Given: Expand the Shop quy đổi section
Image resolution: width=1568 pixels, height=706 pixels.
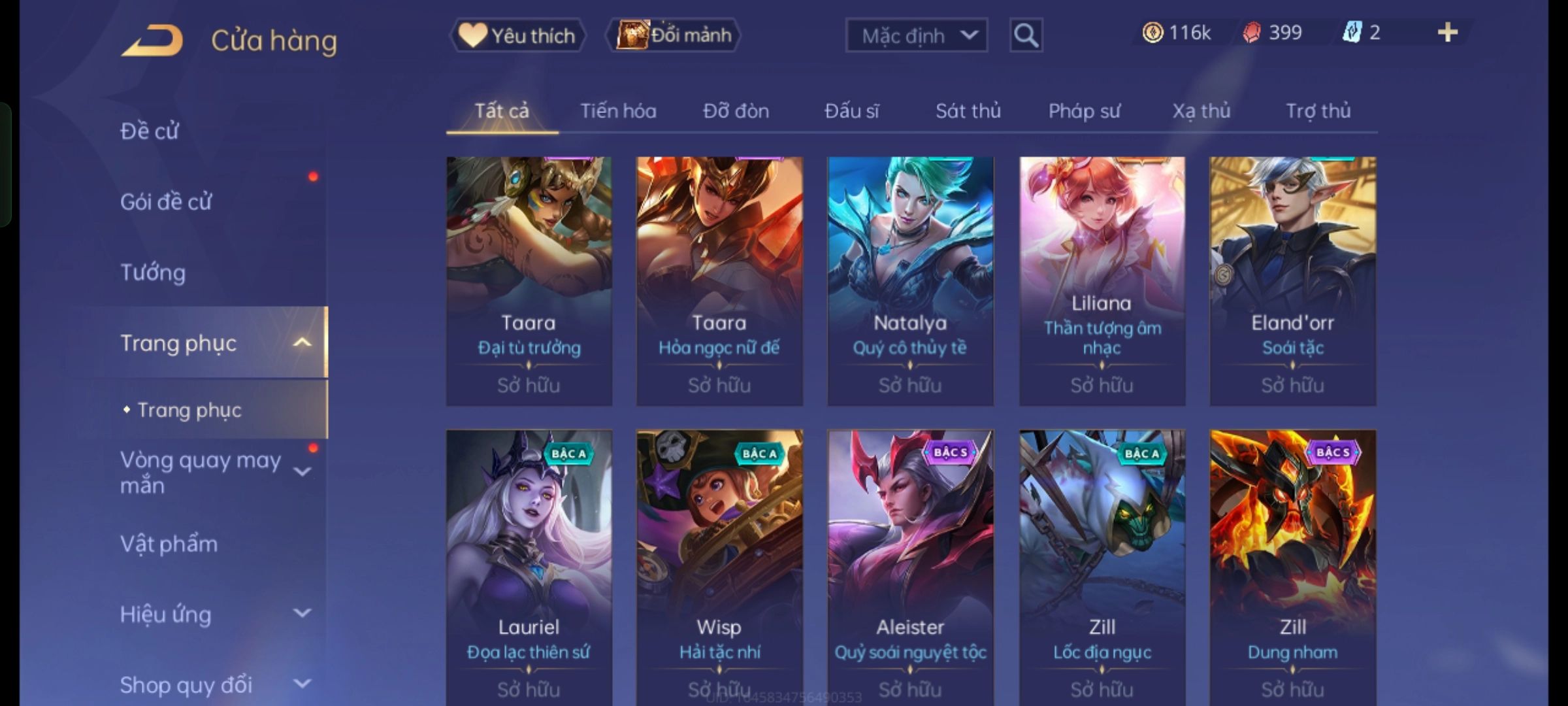Looking at the screenshot, I should [x=302, y=684].
